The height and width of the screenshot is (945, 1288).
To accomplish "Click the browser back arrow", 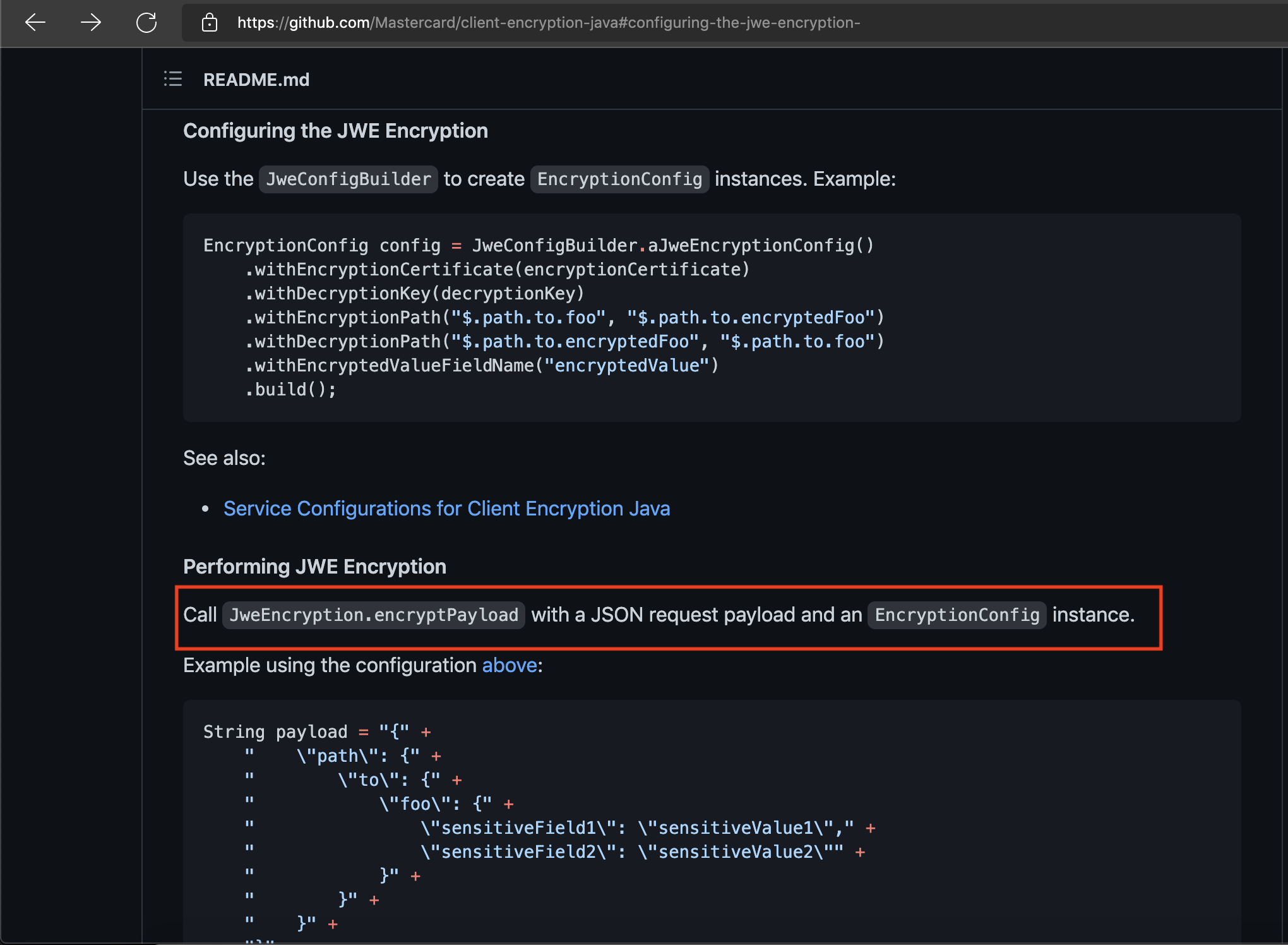I will (x=35, y=23).
